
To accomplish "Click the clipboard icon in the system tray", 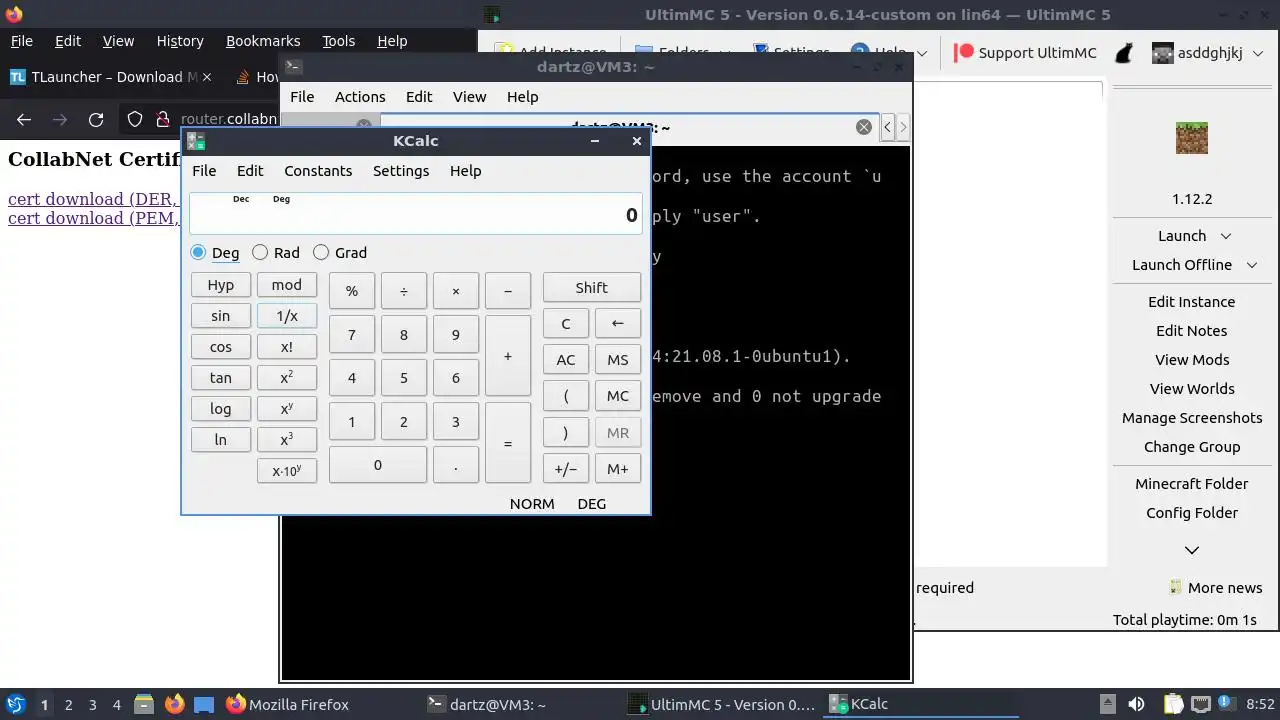I will [x=1174, y=704].
